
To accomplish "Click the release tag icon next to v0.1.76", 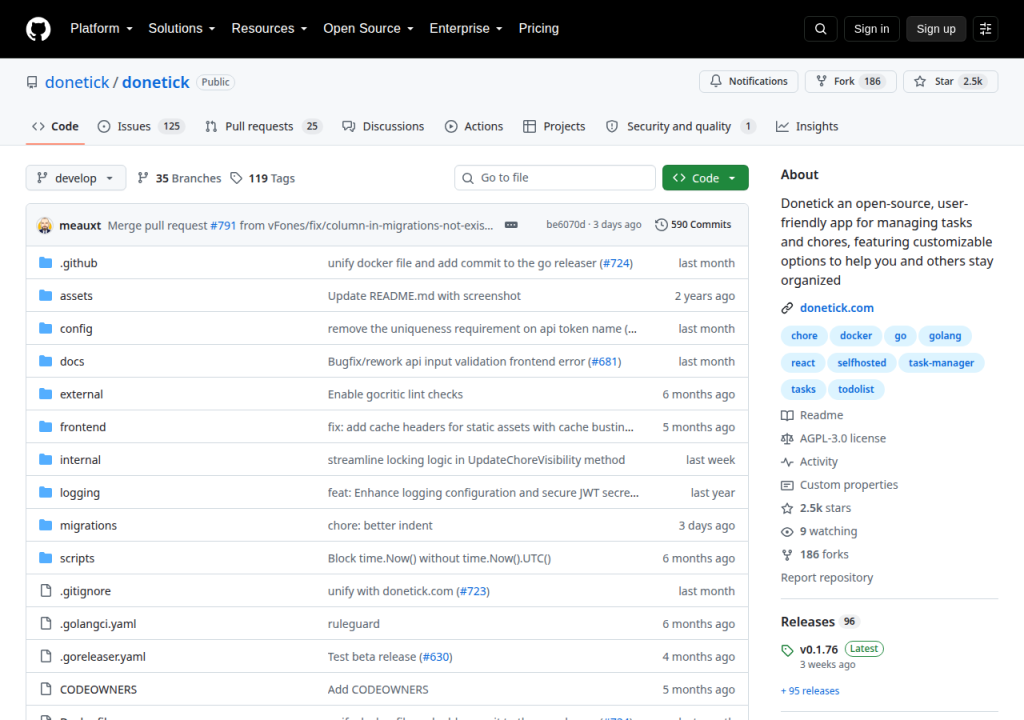I will 787,650.
